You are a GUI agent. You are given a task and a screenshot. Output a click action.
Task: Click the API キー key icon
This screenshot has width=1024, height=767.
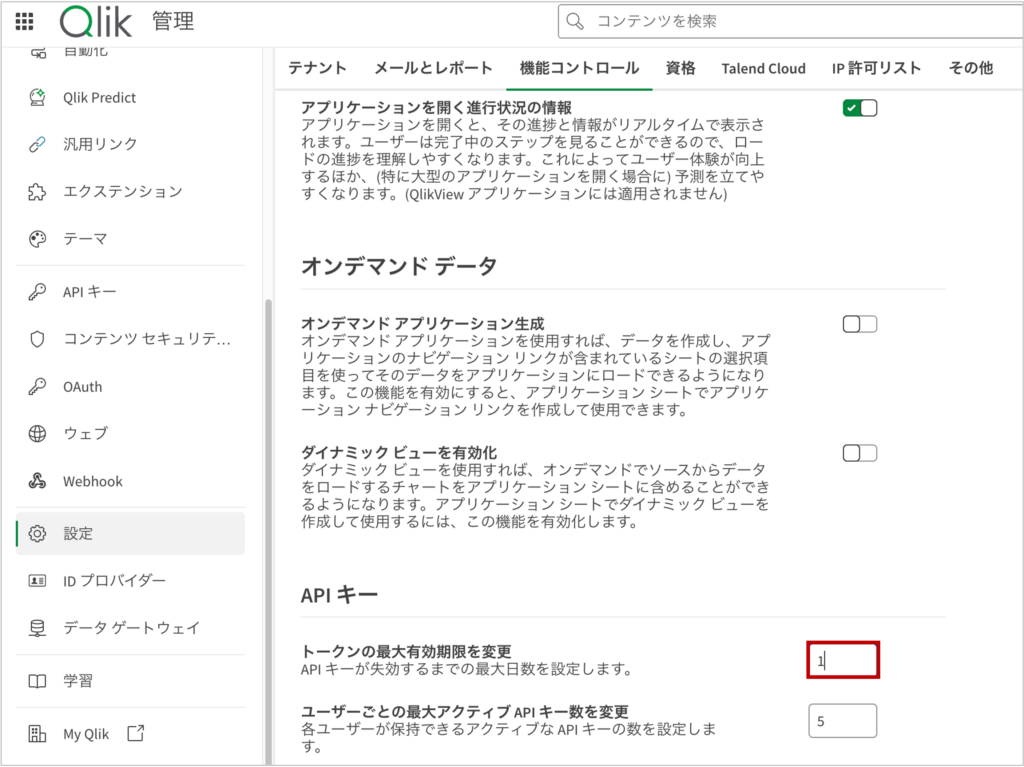(37, 292)
